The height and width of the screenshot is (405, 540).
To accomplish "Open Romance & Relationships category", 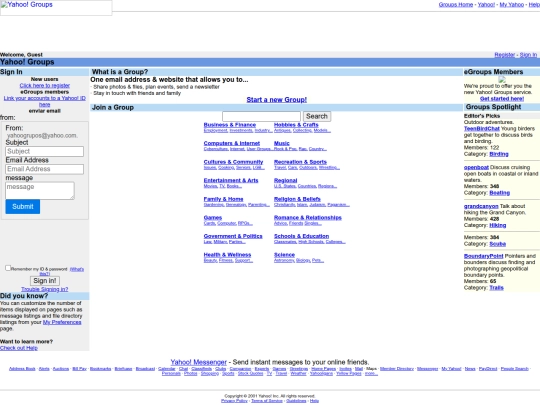I will tap(308, 218).
